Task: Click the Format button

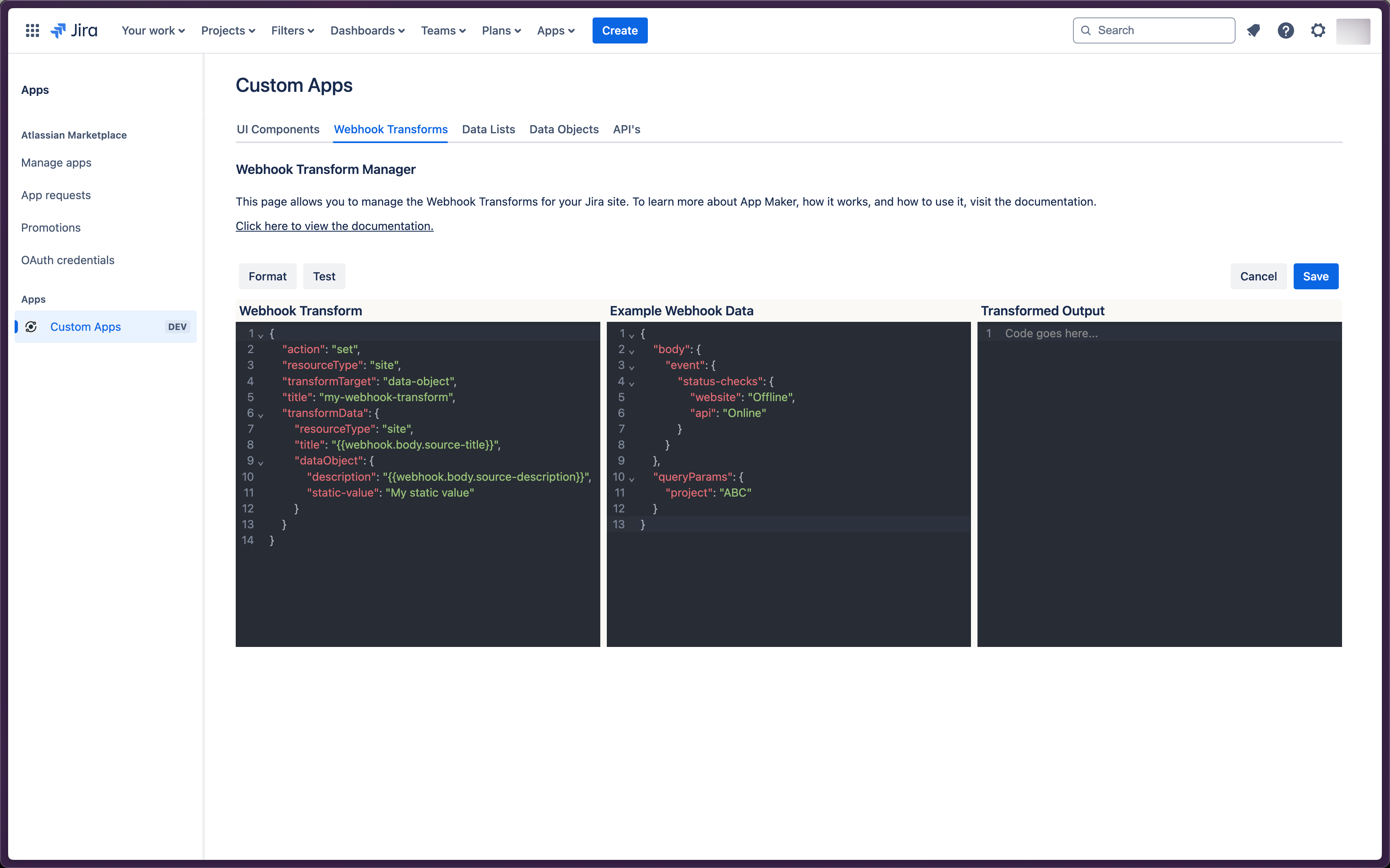Action: pyautogui.click(x=267, y=276)
